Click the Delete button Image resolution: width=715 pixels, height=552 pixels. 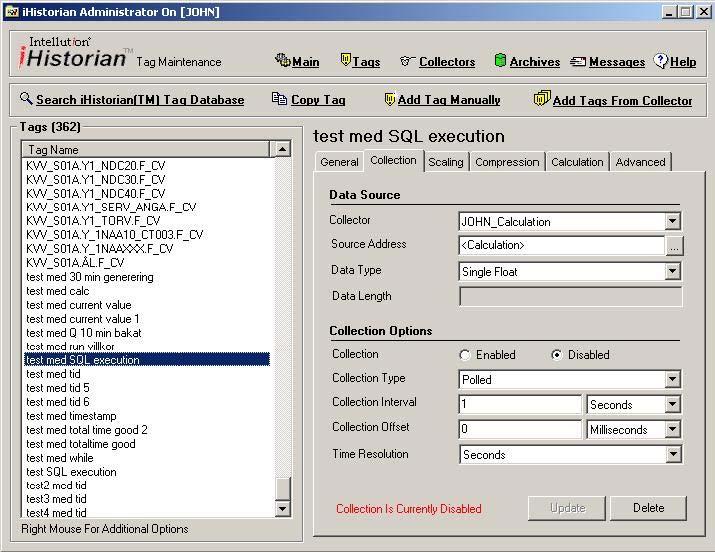click(x=648, y=508)
